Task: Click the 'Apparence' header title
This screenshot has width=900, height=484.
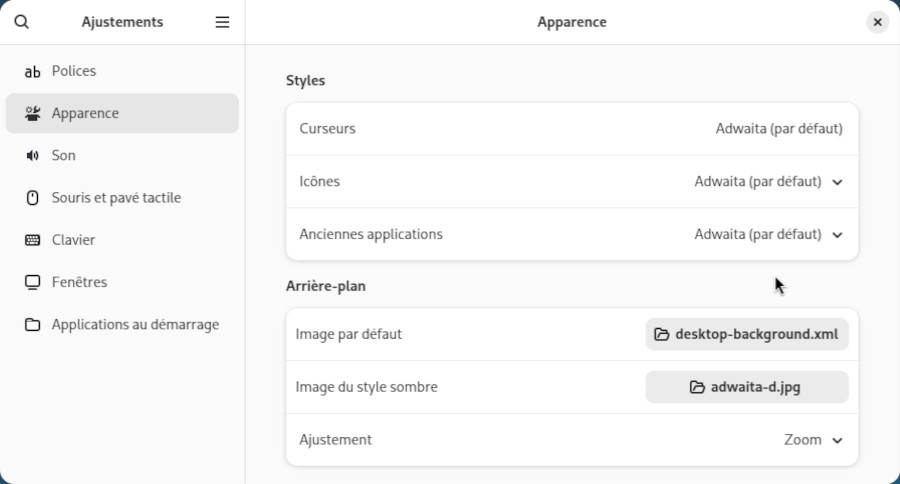Action: (572, 22)
